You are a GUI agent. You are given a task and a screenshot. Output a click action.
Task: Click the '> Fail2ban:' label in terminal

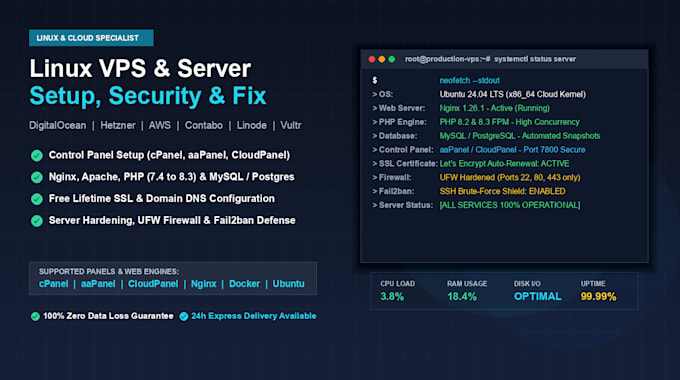[393, 191]
